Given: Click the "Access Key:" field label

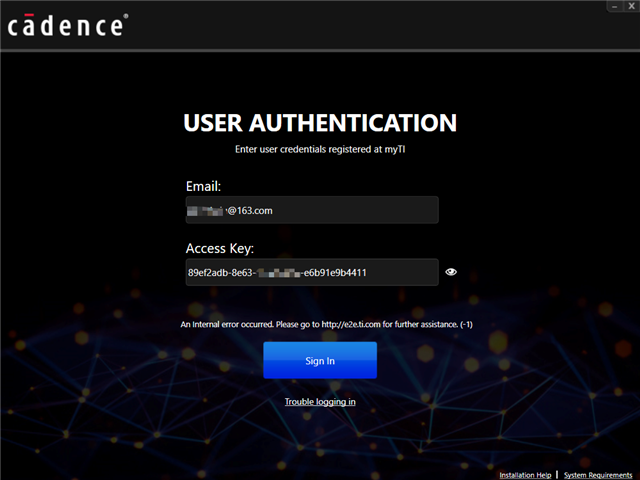Looking at the screenshot, I should (x=220, y=248).
